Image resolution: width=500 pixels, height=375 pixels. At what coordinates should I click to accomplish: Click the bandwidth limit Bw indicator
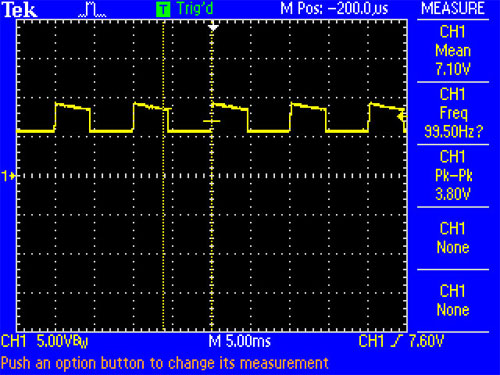[x=82, y=342]
